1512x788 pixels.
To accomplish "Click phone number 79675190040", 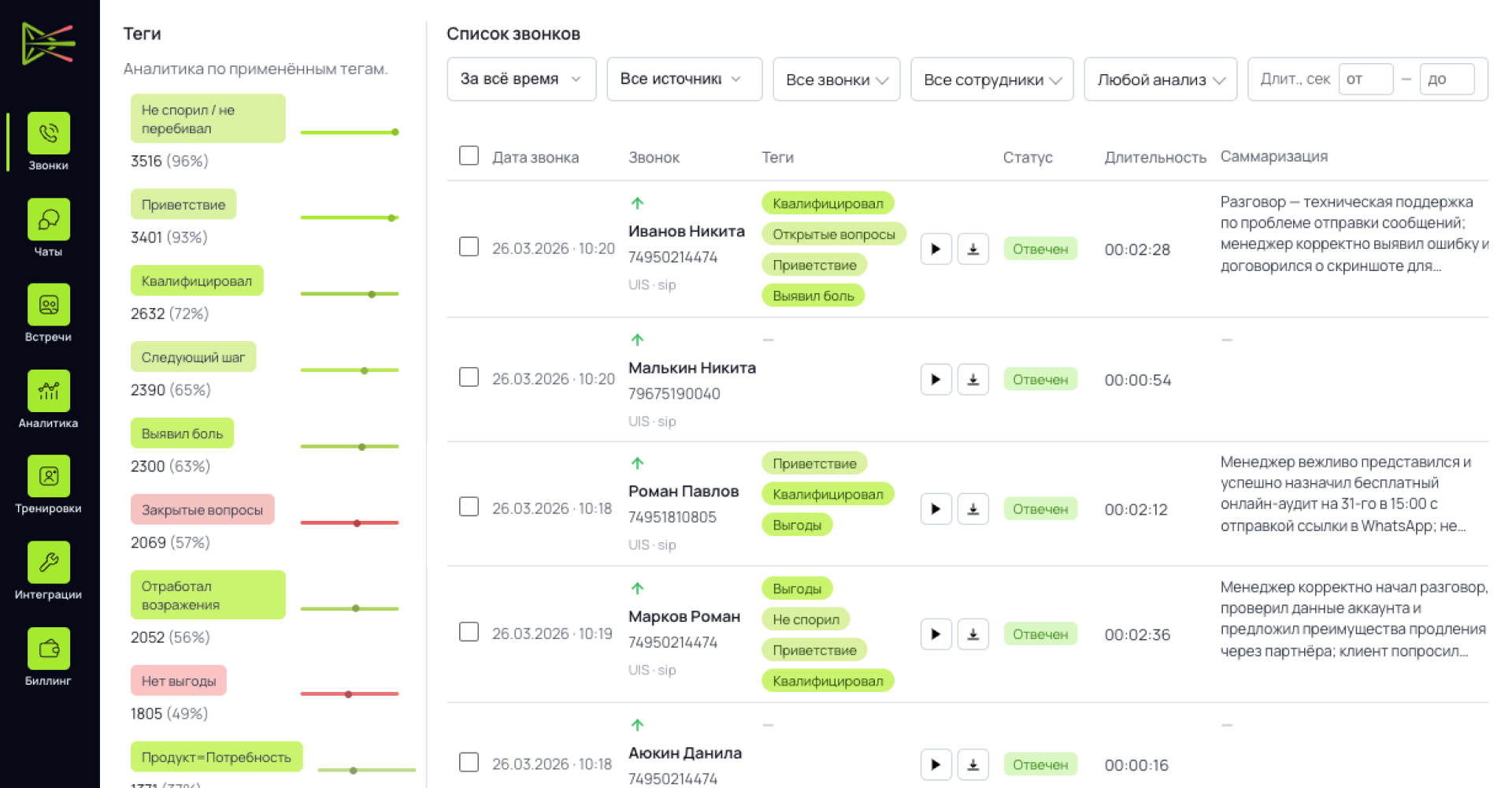I will (674, 394).
